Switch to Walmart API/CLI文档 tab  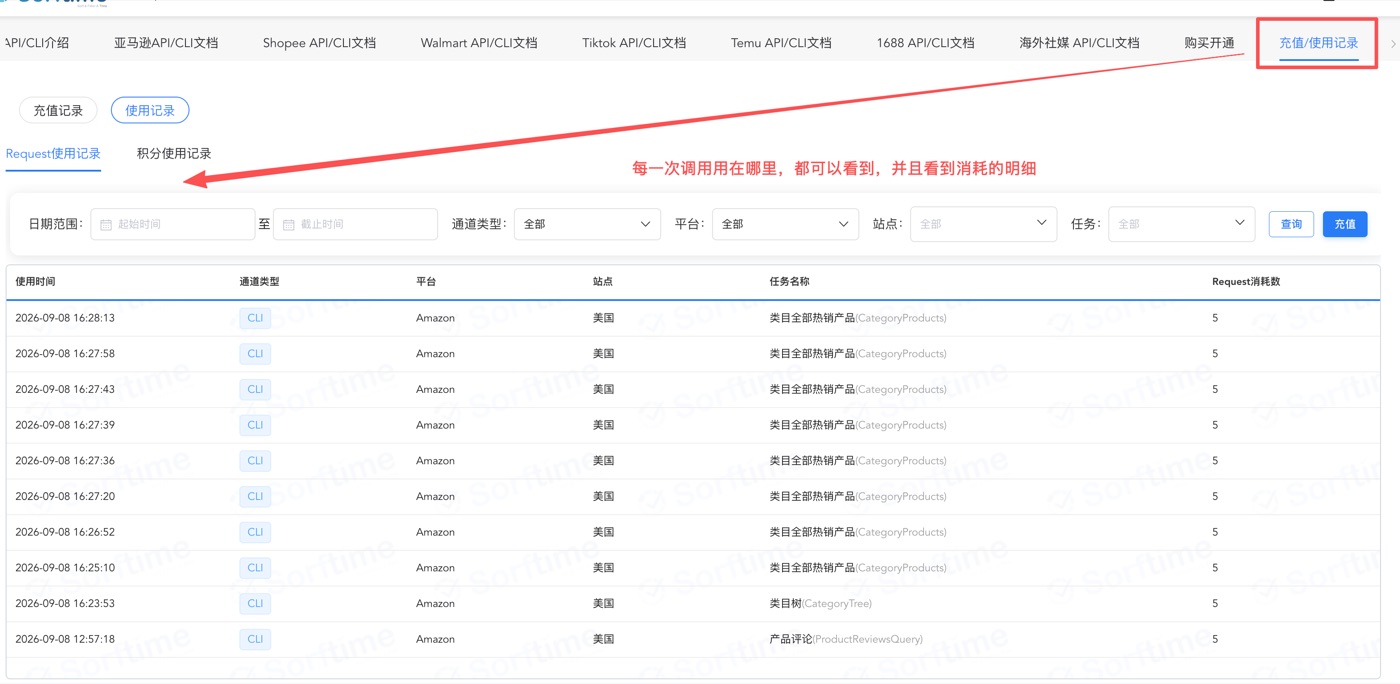[x=479, y=43]
